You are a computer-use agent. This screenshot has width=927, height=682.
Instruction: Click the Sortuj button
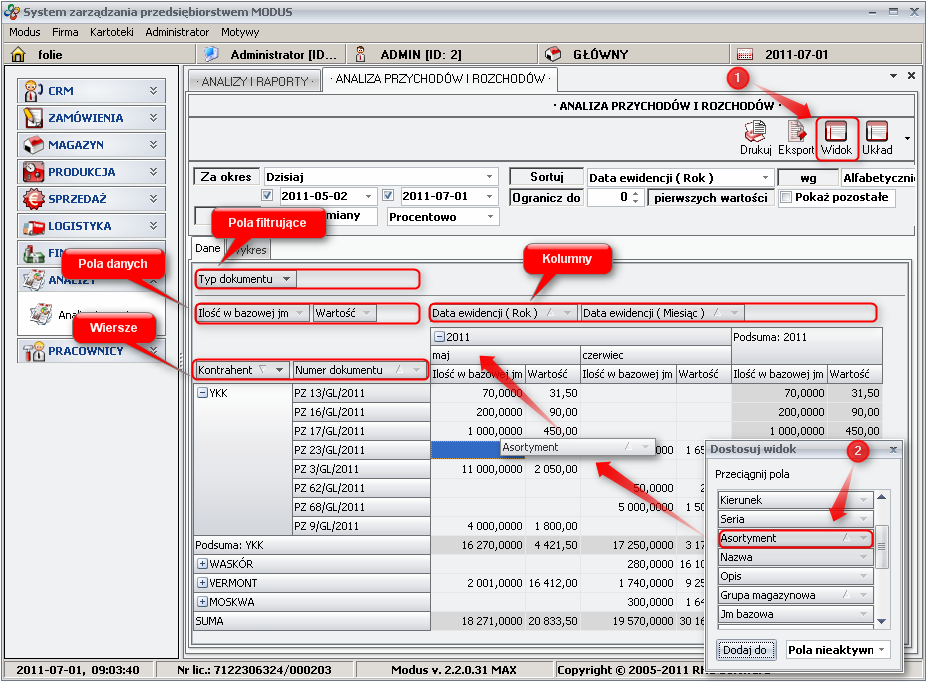546,177
